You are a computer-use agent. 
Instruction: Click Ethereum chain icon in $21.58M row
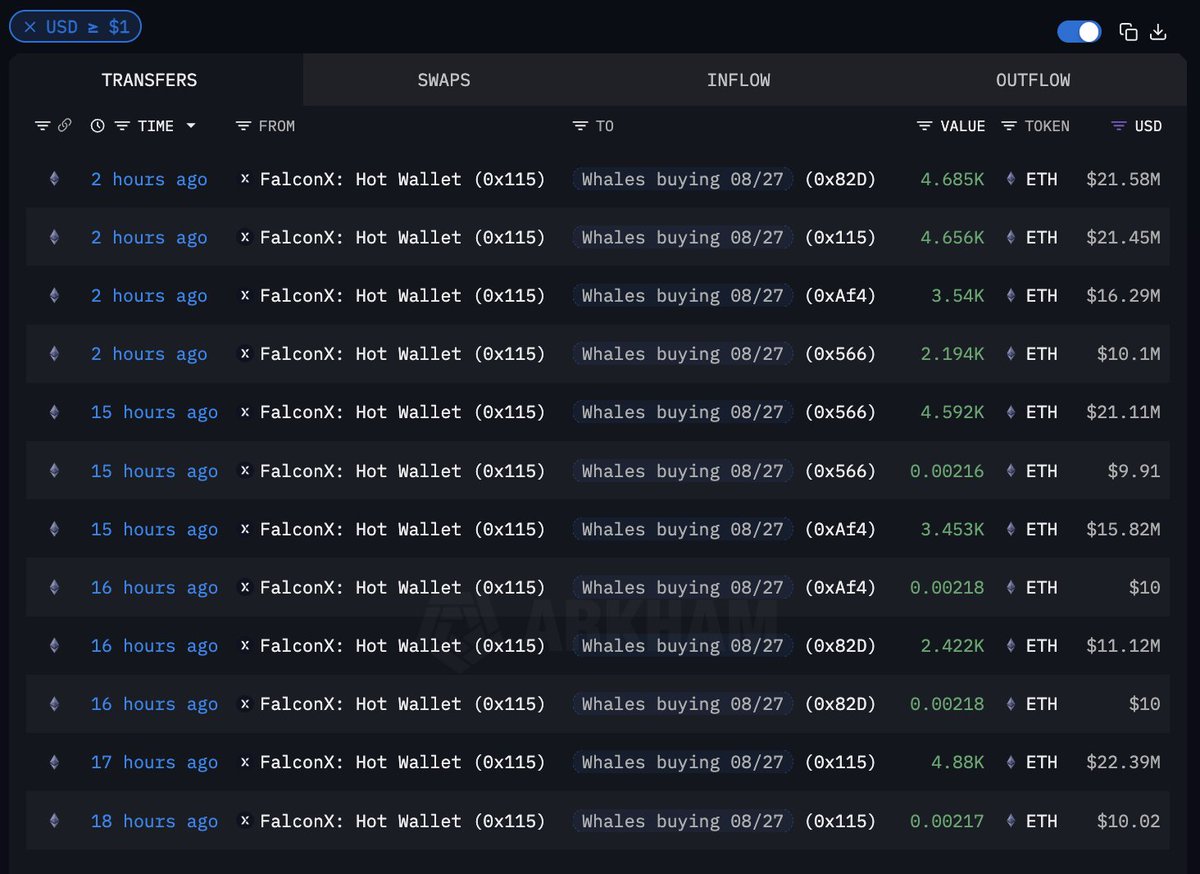point(54,179)
